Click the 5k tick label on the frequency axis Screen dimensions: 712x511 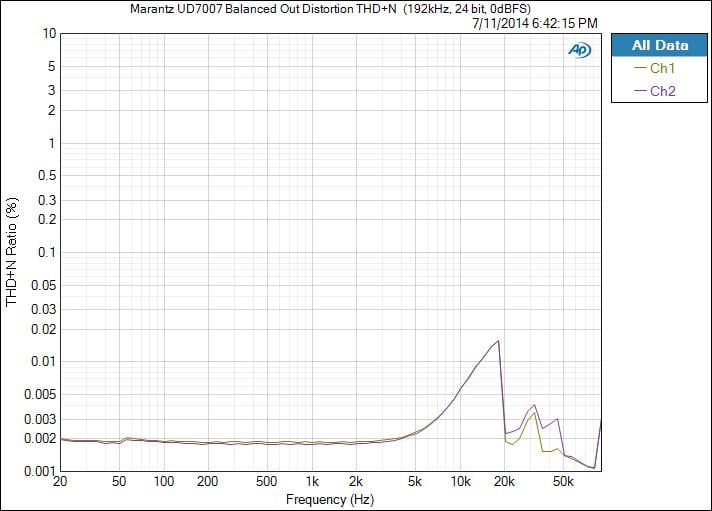click(415, 482)
